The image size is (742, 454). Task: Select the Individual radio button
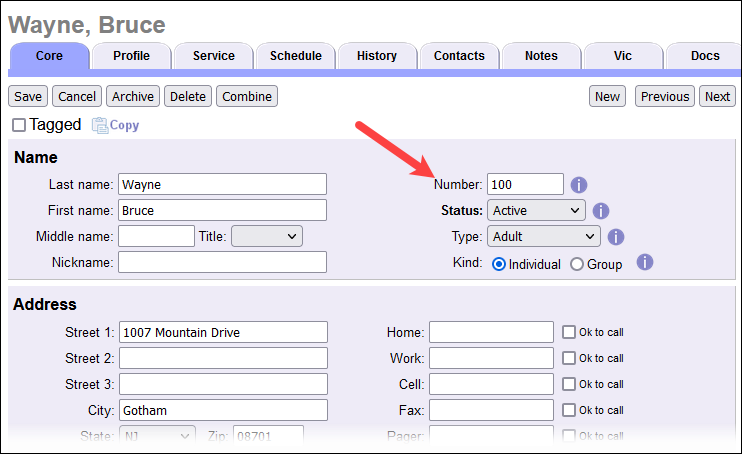[x=499, y=264]
